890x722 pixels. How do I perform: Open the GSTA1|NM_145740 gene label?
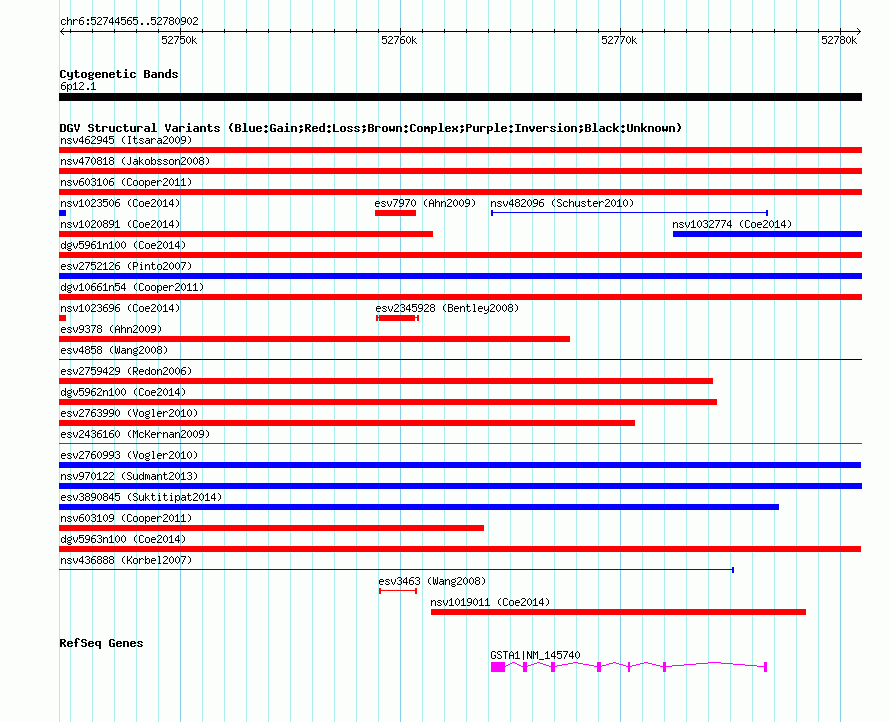(x=535, y=655)
